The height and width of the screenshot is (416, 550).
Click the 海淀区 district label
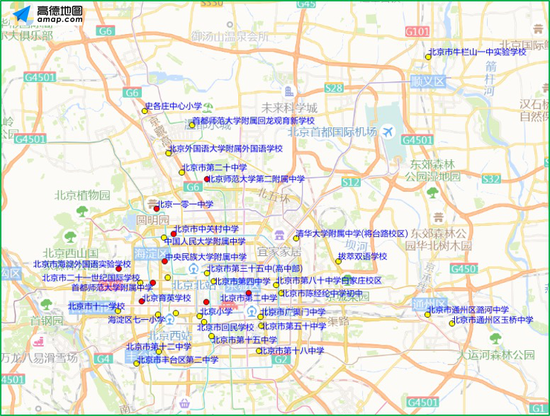click(152, 254)
